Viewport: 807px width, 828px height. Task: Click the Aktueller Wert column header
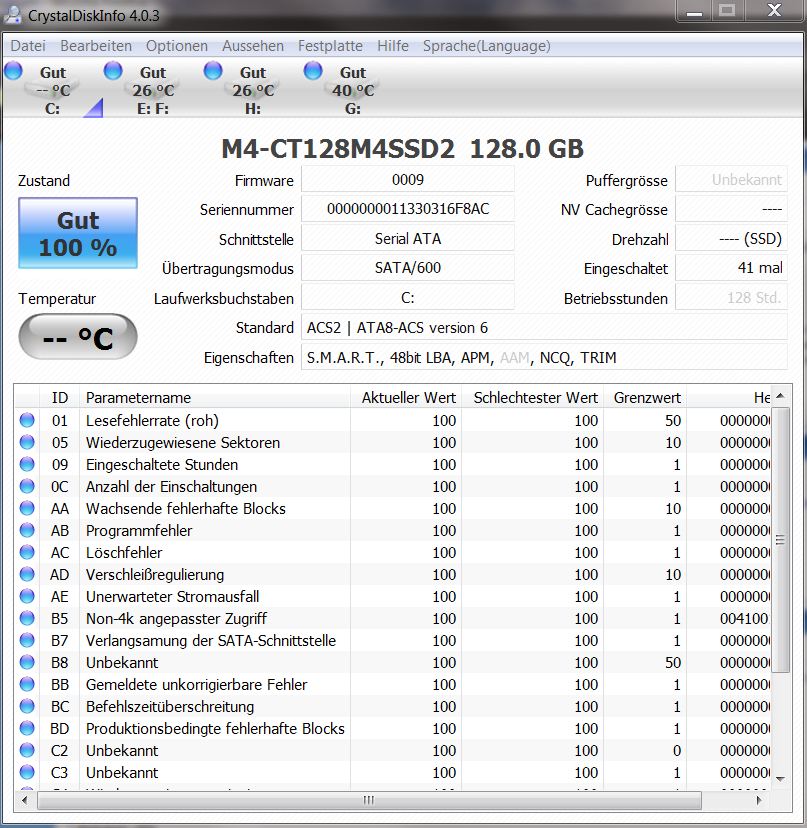(x=406, y=397)
